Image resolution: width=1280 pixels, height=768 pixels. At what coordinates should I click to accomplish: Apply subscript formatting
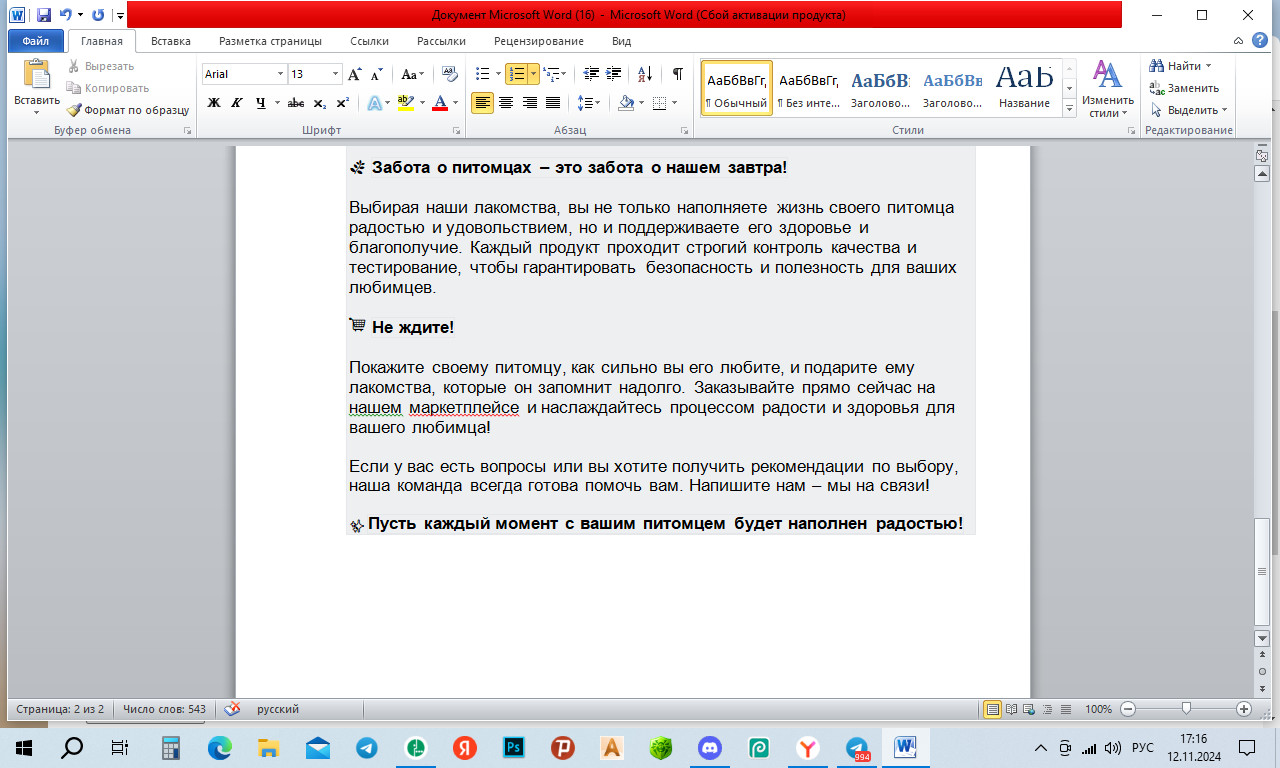pyautogui.click(x=319, y=103)
